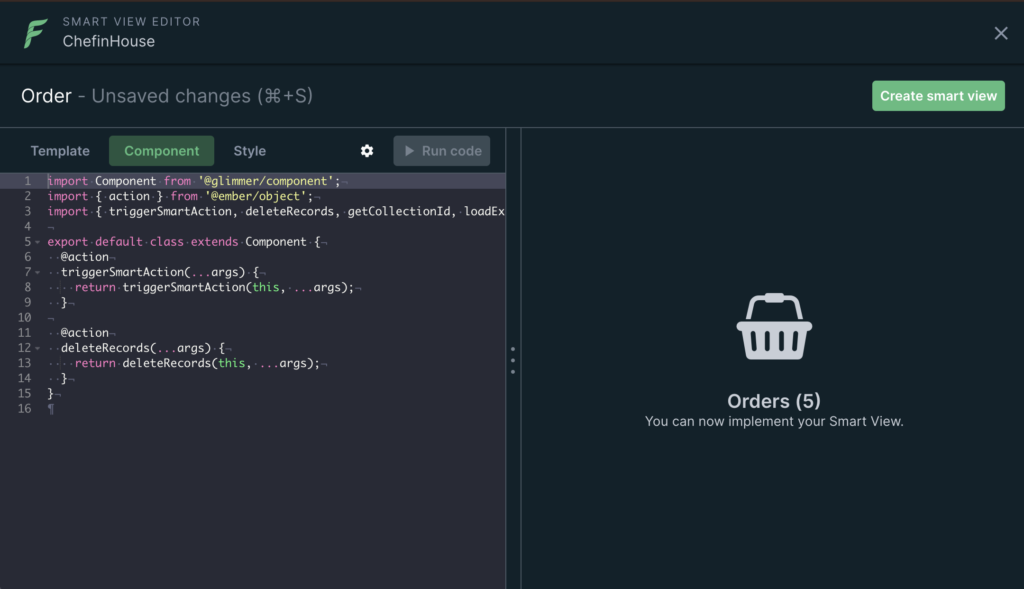This screenshot has height=589, width=1024.
Task: Click the ChefinHouse project name
Action: point(109,42)
